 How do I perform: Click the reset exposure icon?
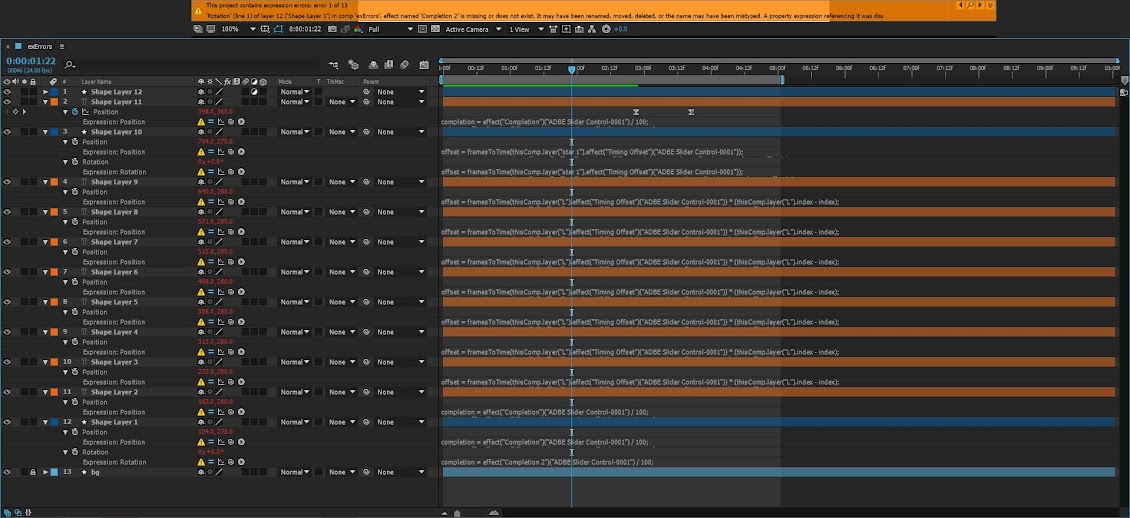605,29
